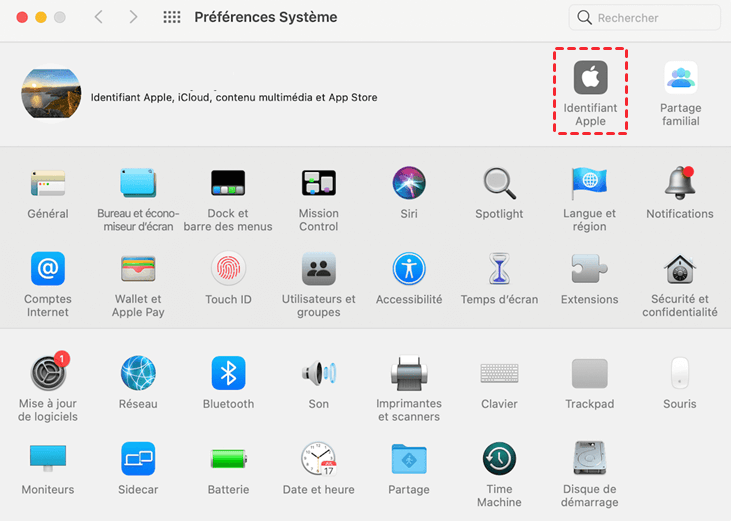
Task: Open Touch ID fingerprint settings
Action: (x=228, y=269)
